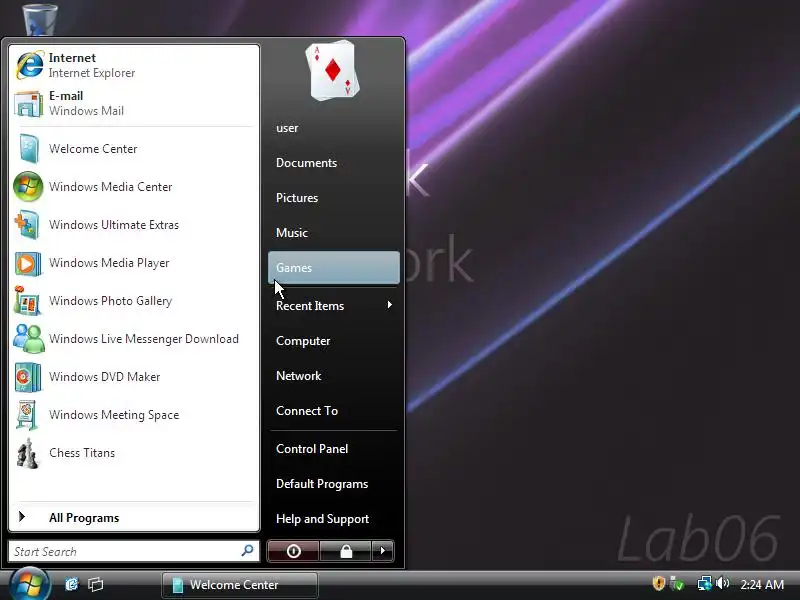Open Windows Photo Gallery icon
The image size is (800, 600).
tap(28, 301)
